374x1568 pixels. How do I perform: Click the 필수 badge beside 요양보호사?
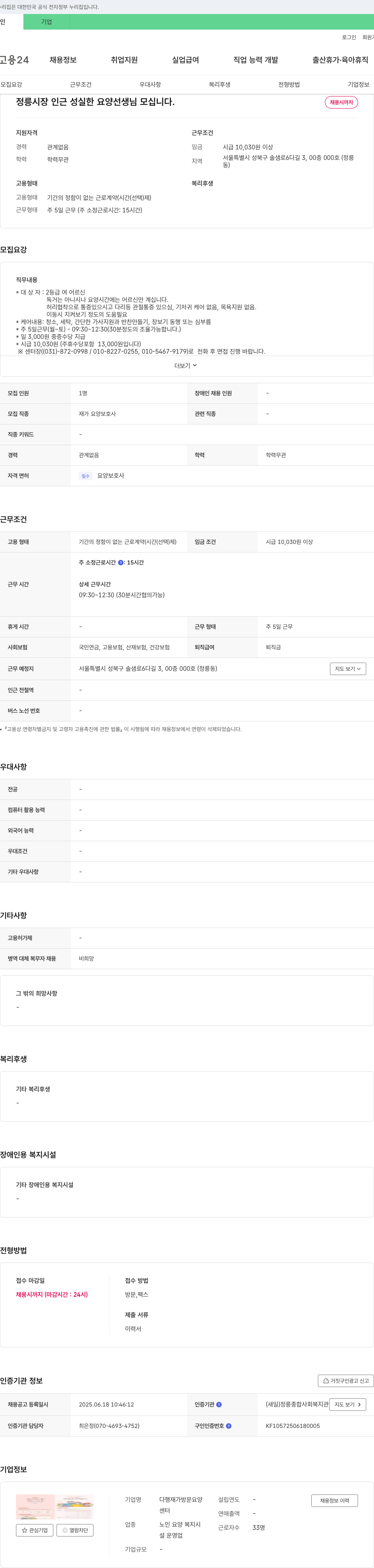coord(85,476)
